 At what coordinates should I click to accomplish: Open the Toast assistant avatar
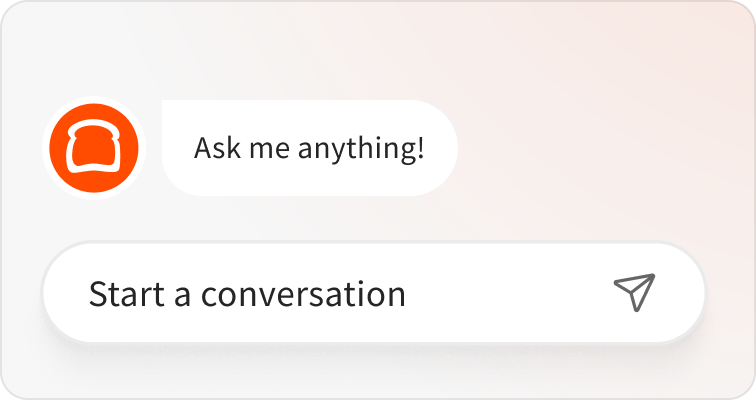click(93, 148)
